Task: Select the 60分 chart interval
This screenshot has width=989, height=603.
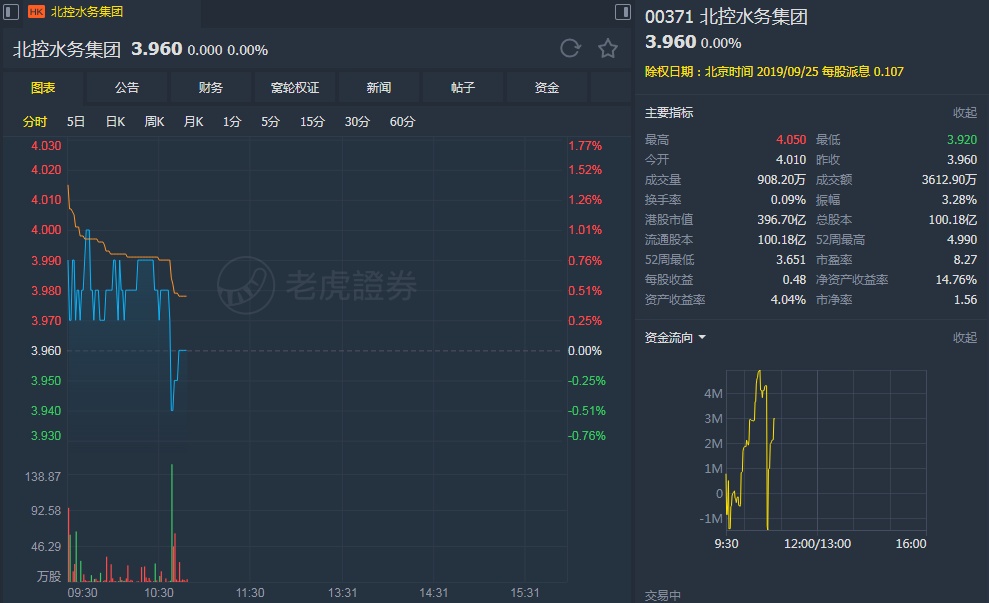Action: 402,122
